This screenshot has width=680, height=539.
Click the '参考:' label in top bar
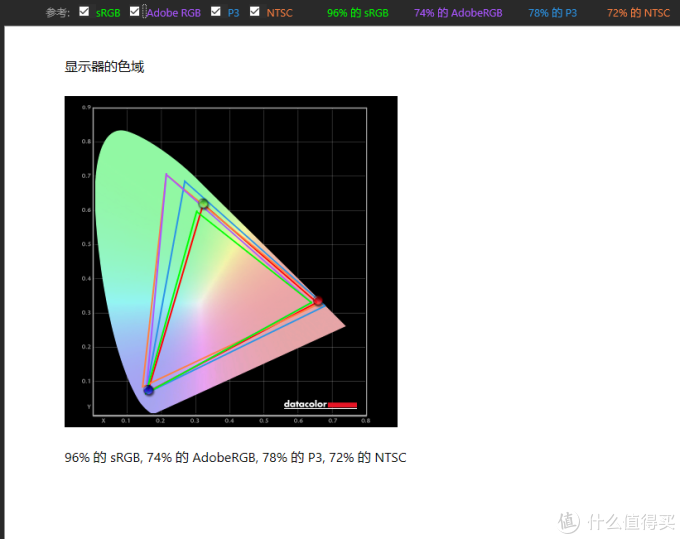click(58, 13)
